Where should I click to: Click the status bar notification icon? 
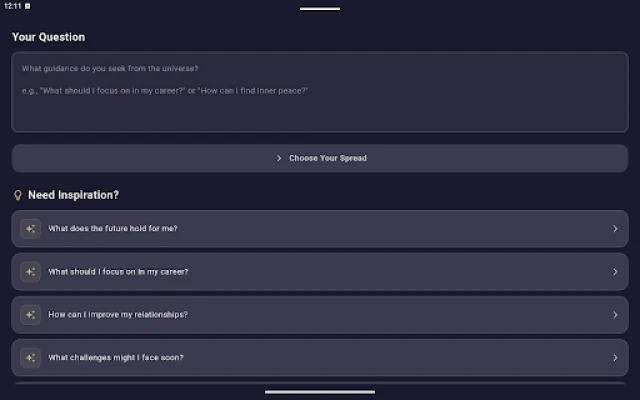click(27, 5)
